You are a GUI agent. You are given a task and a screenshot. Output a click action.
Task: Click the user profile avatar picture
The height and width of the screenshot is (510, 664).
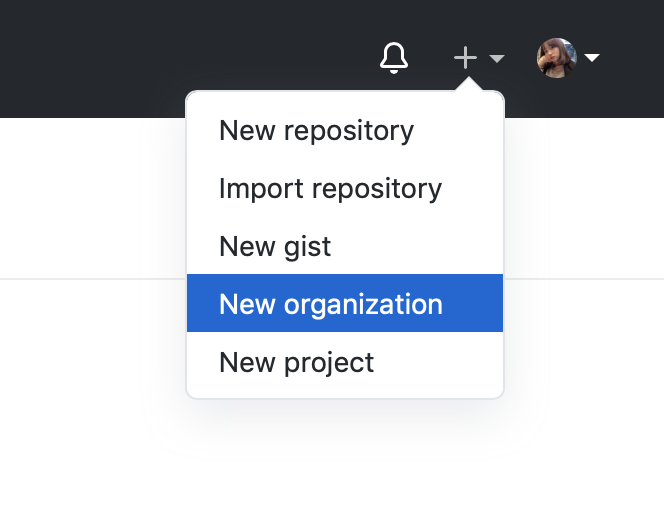coord(556,58)
